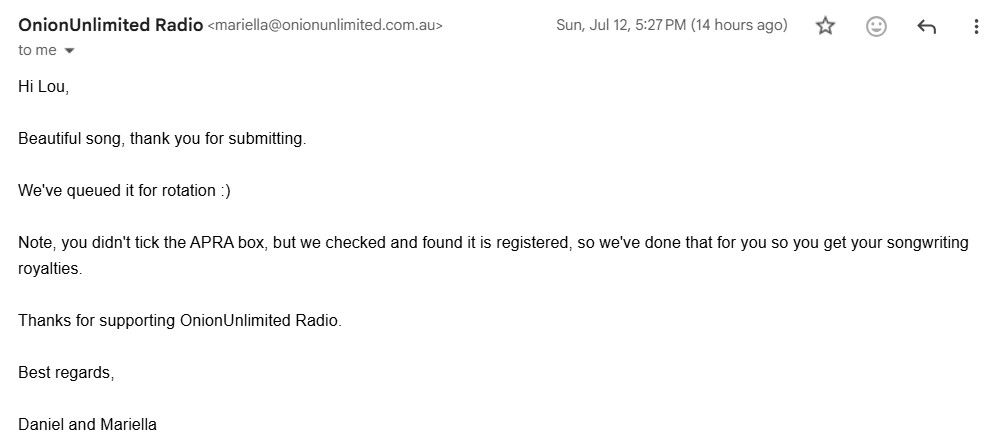Click the Sun, Jul 12, 5:27 PM timestamp

(x=621, y=25)
